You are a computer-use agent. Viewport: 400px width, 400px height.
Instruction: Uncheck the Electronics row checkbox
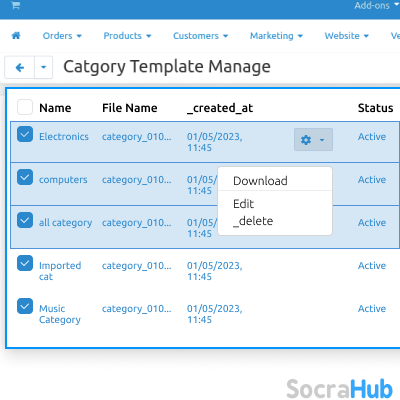pyautogui.click(x=25, y=134)
